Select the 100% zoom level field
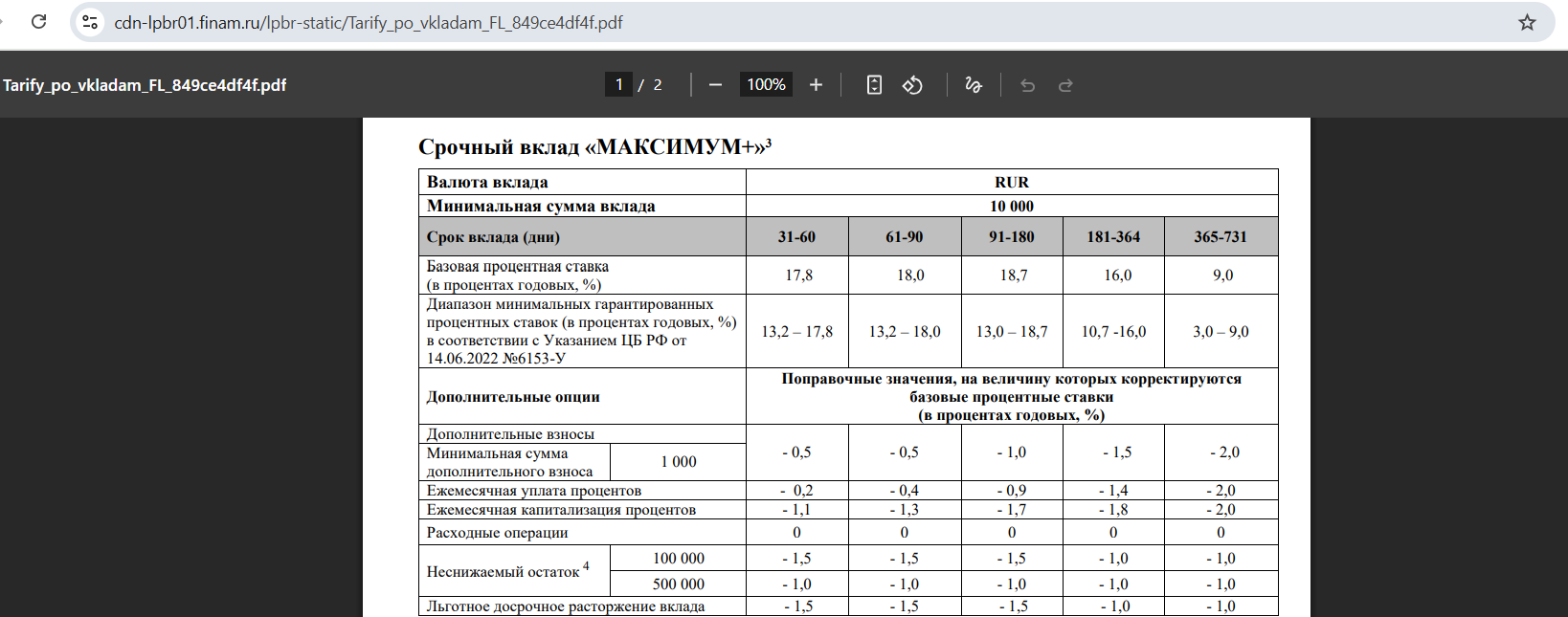 767,85
